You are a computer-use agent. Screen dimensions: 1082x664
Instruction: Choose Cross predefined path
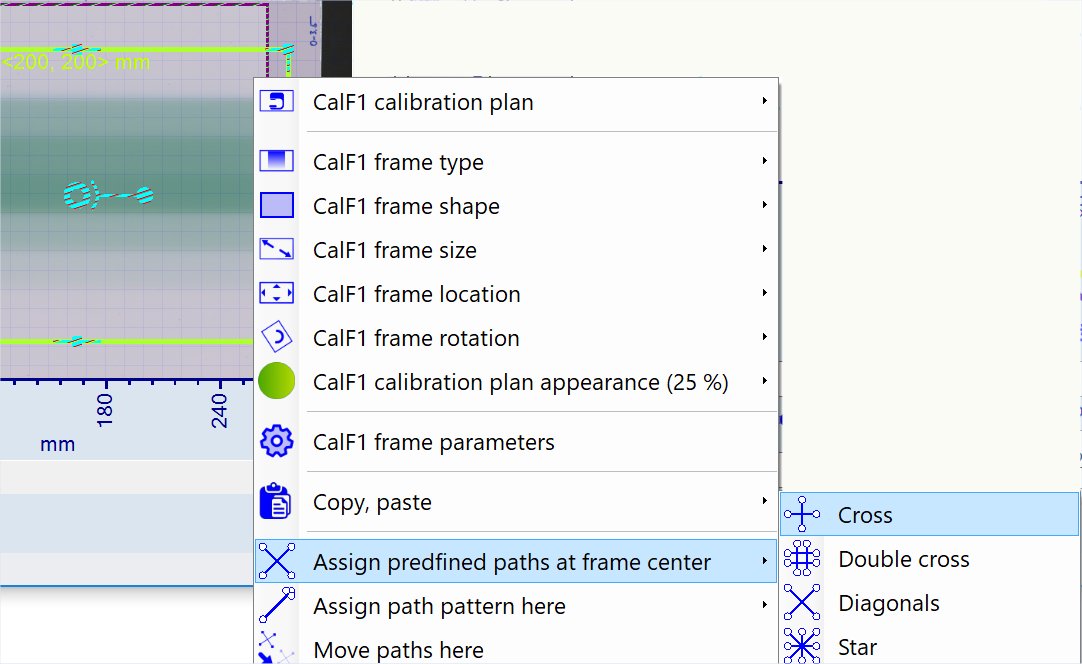[x=865, y=515]
